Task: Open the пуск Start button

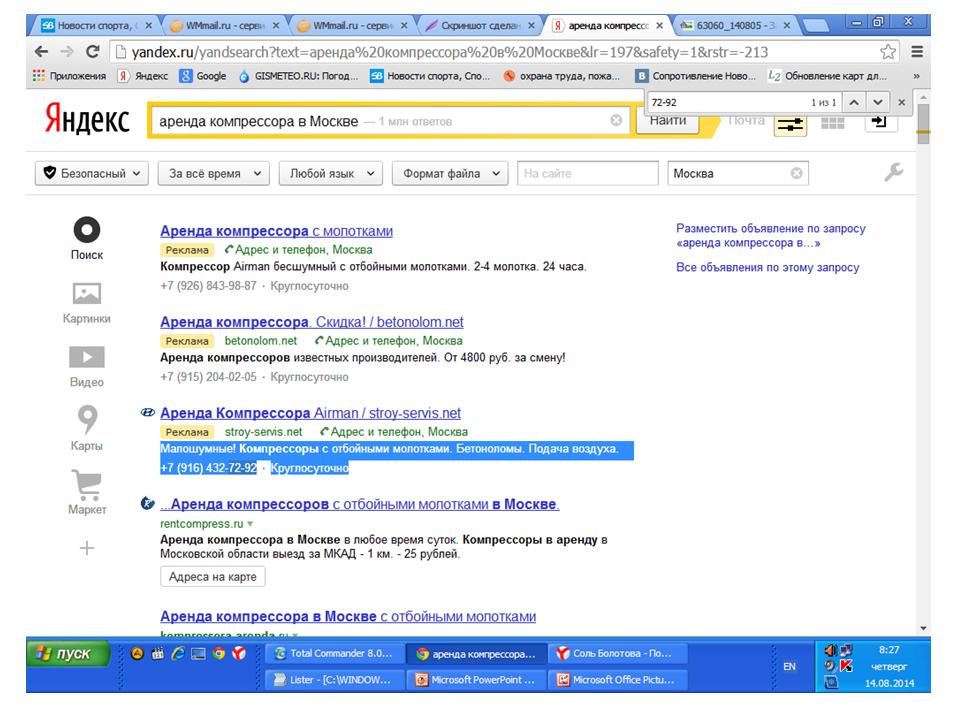Action: [x=68, y=653]
